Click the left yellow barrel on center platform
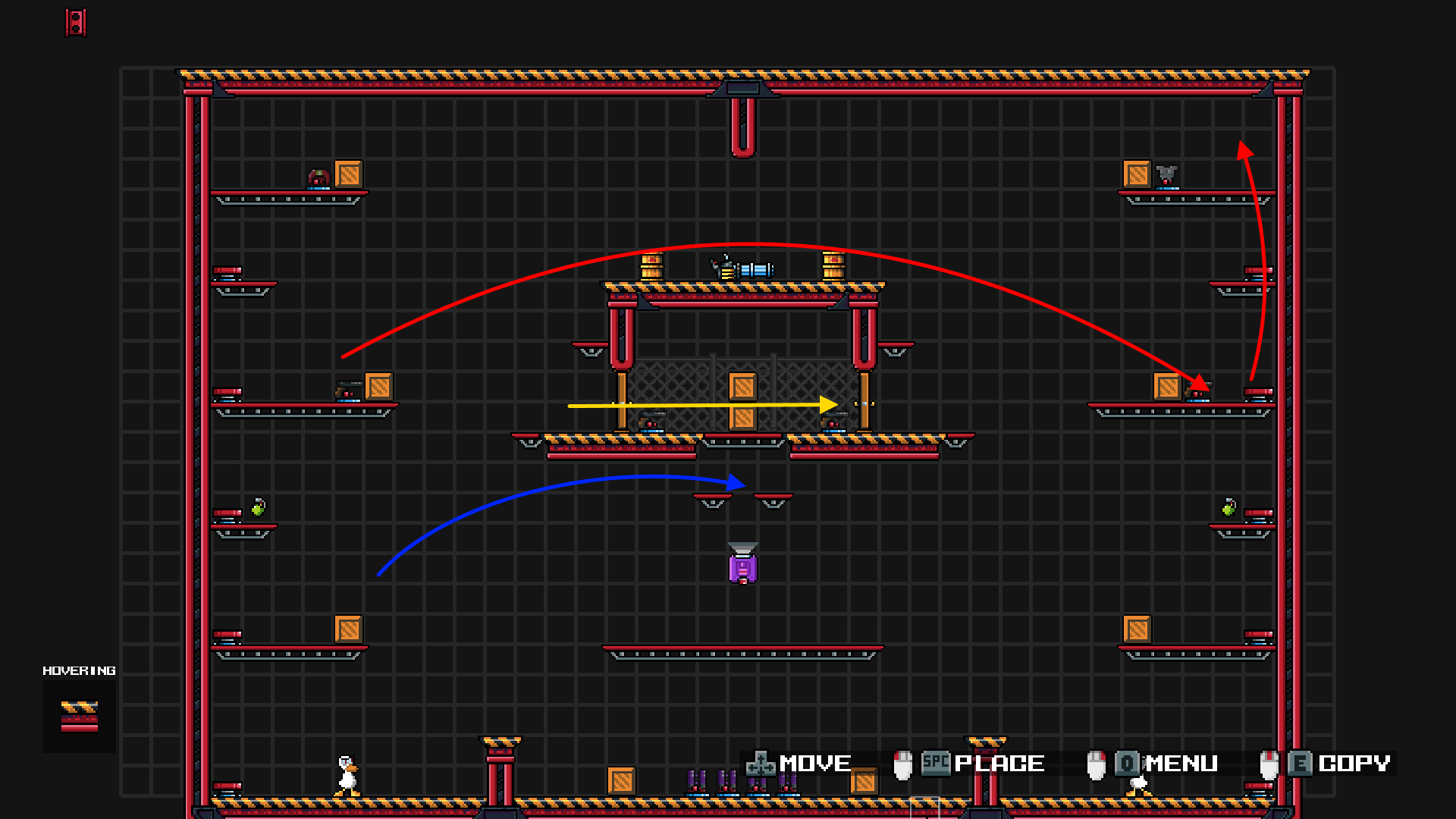This screenshot has height=819, width=1456. tap(651, 266)
